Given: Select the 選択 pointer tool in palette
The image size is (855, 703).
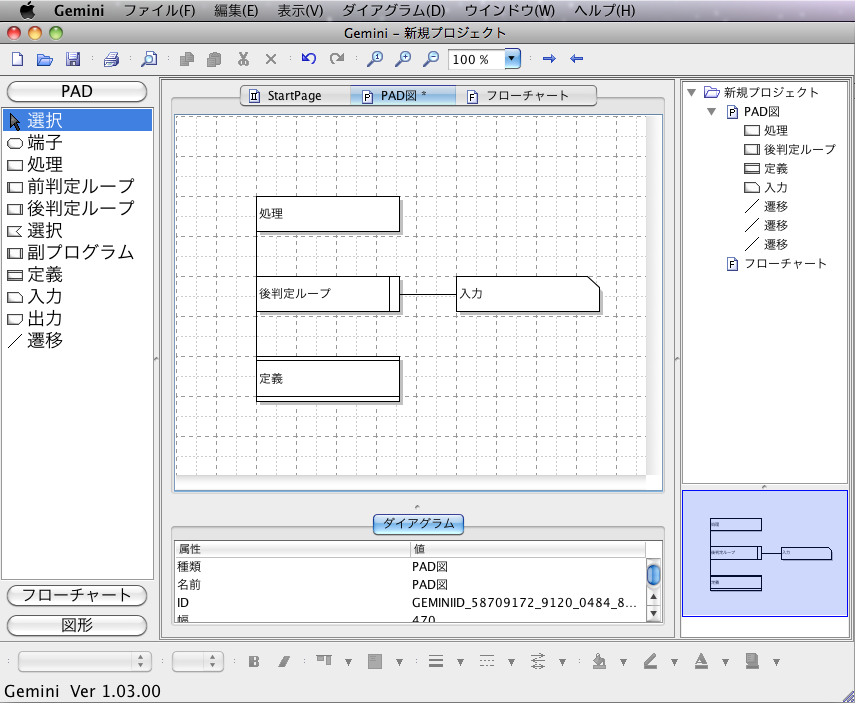Looking at the screenshot, I should 77,120.
